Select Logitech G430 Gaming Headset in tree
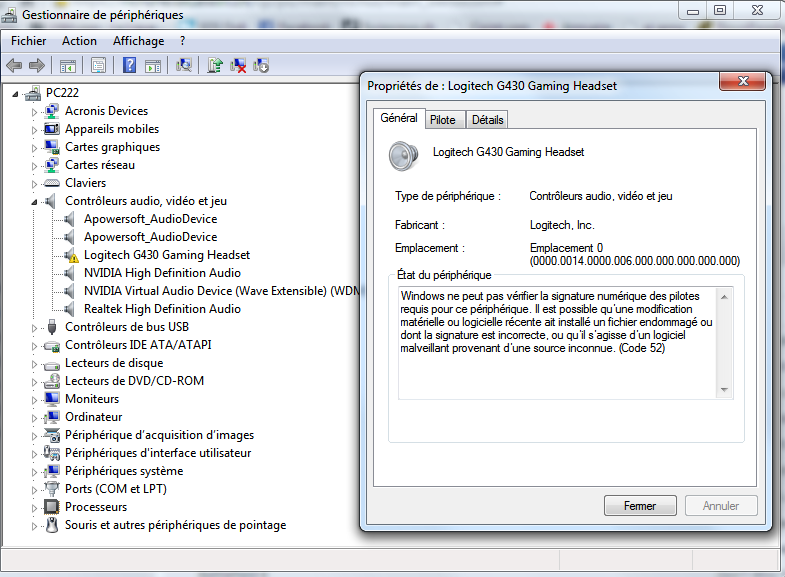 [x=167, y=255]
